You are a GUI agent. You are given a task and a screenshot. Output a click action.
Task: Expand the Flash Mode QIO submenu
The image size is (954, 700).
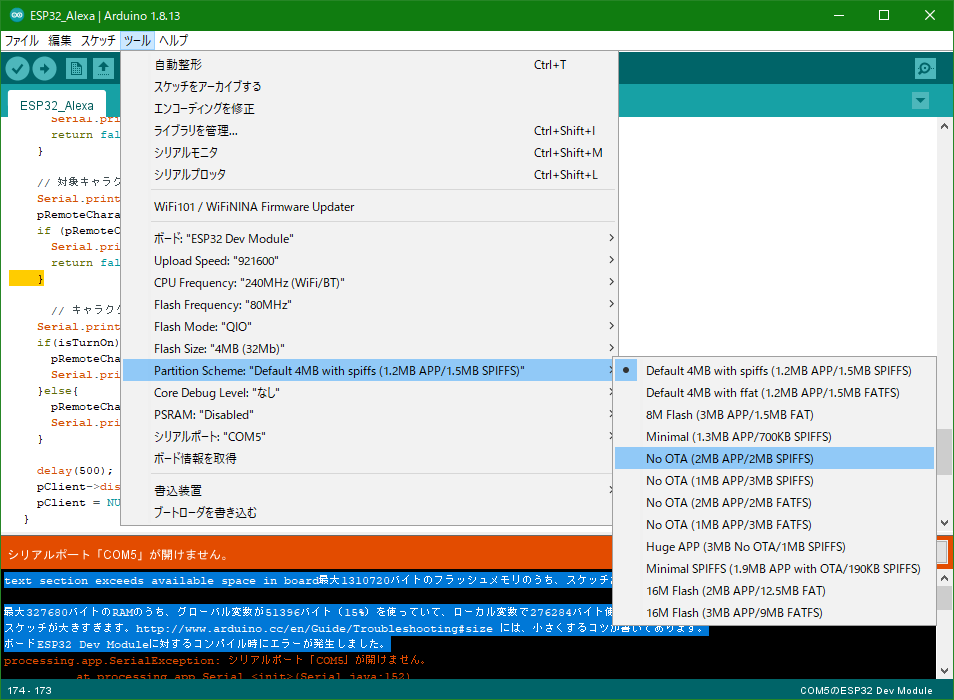coord(370,327)
